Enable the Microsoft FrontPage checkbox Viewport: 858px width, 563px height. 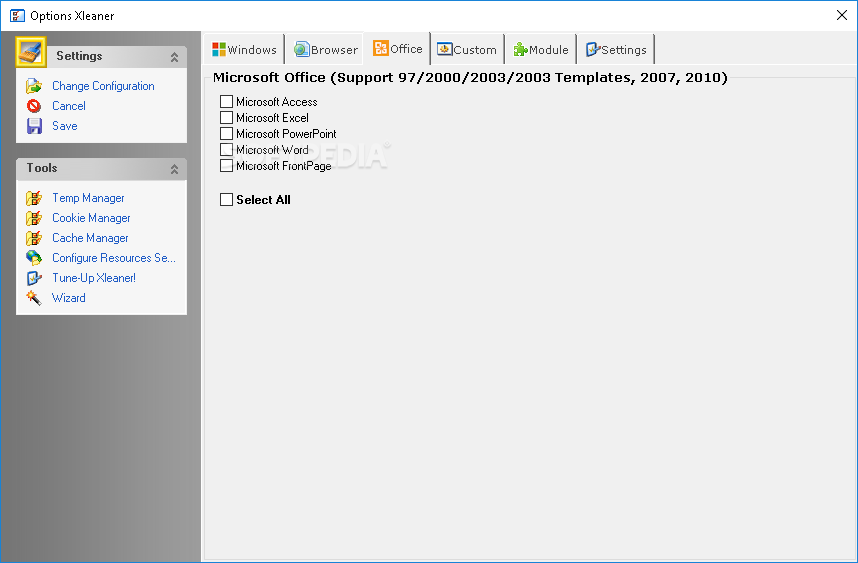227,166
